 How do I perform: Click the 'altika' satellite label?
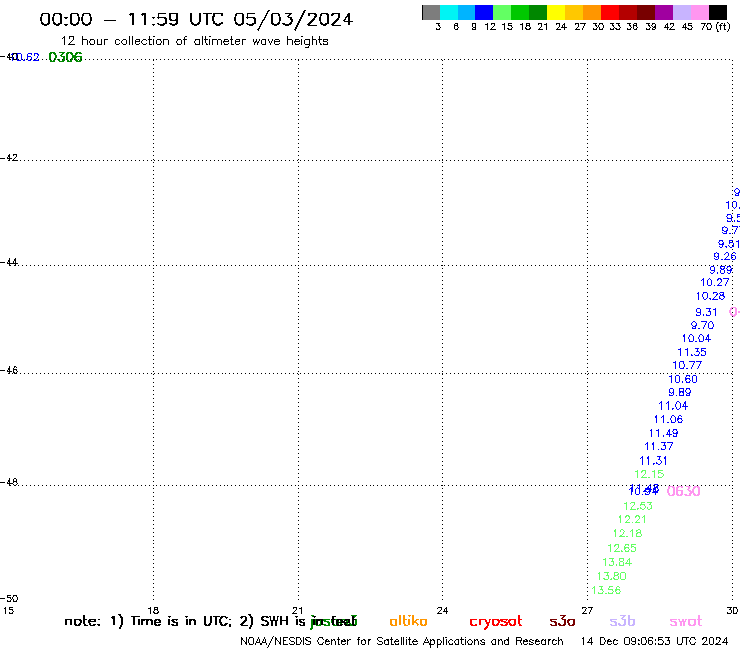click(408, 621)
